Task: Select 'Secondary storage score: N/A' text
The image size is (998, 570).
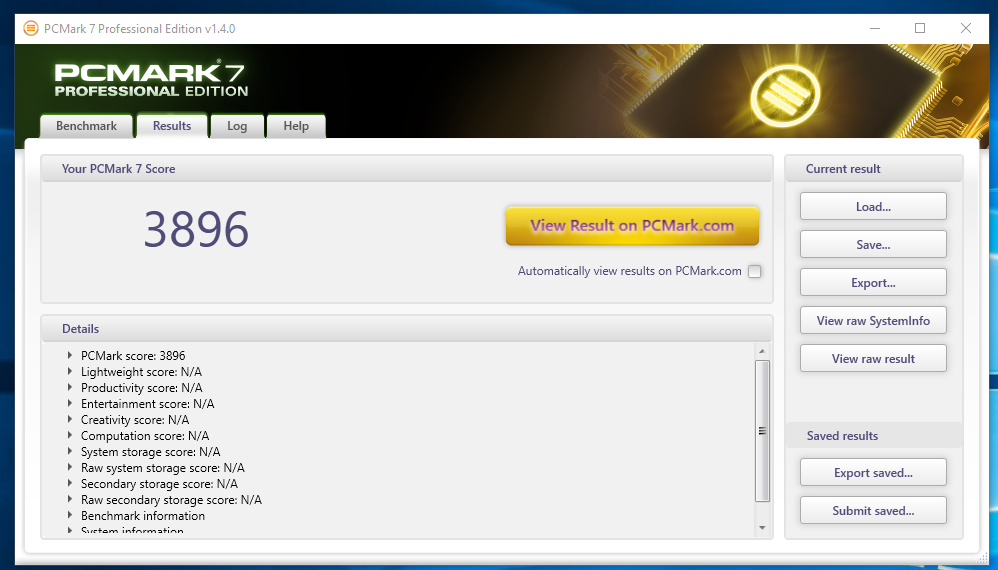Action: click(159, 483)
